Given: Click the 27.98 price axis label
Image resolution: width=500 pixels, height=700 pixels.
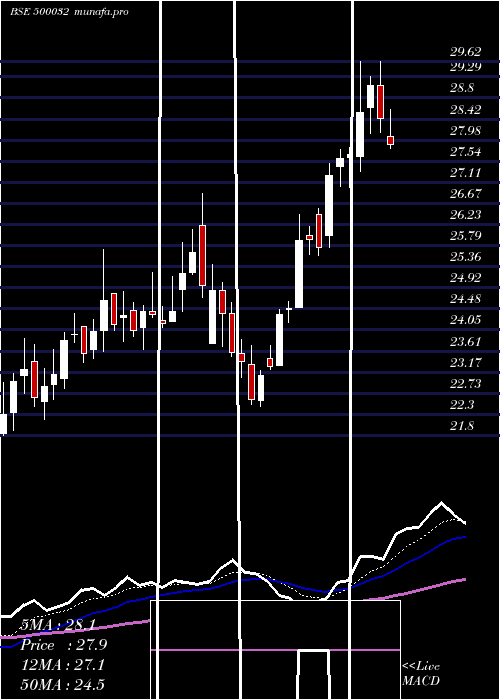Looking at the screenshot, I should point(465,130).
